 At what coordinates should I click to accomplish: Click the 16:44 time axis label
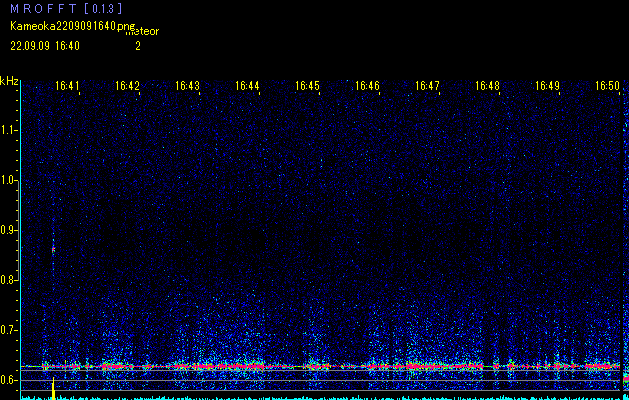(x=247, y=86)
